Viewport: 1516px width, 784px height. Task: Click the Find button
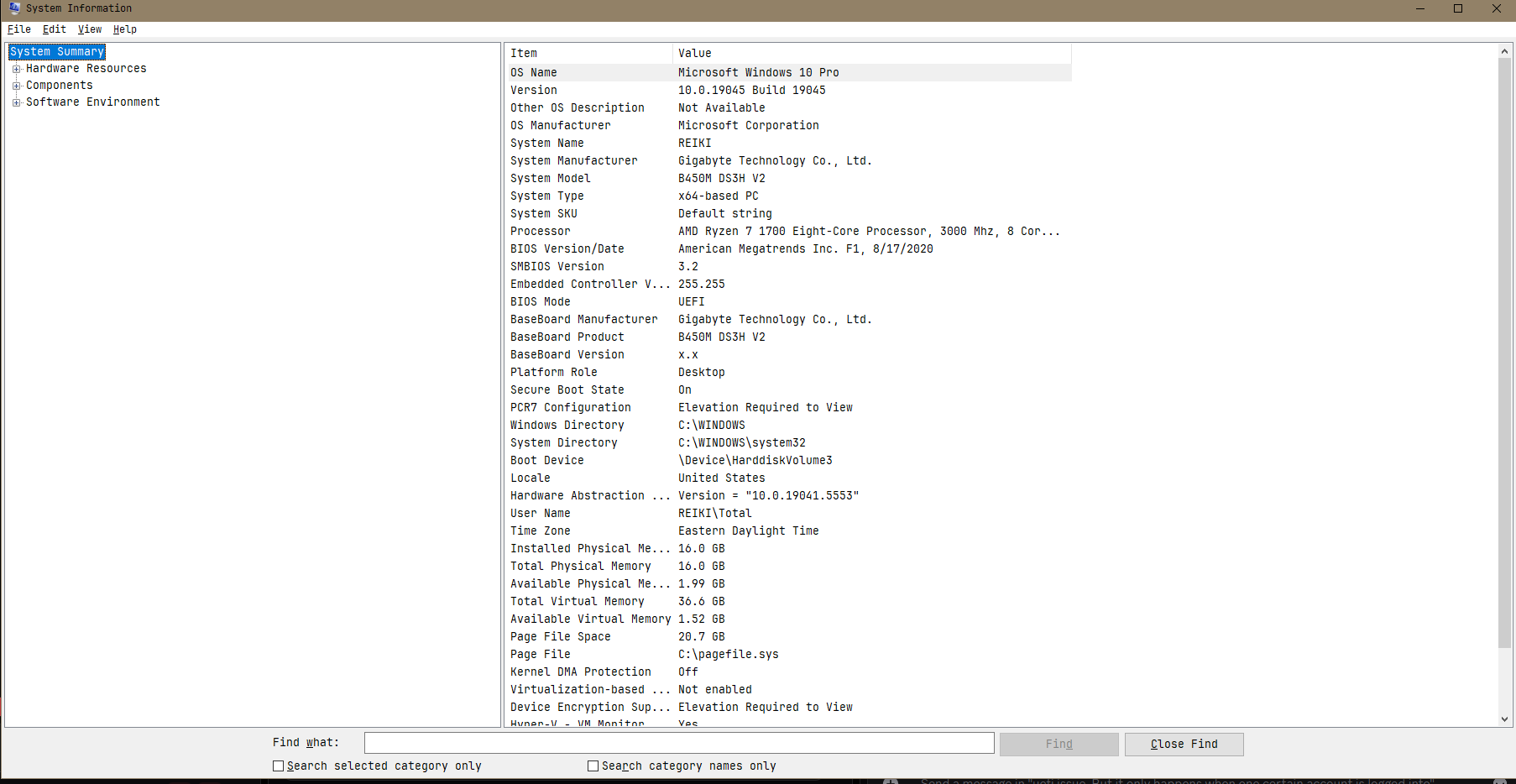(x=1059, y=745)
